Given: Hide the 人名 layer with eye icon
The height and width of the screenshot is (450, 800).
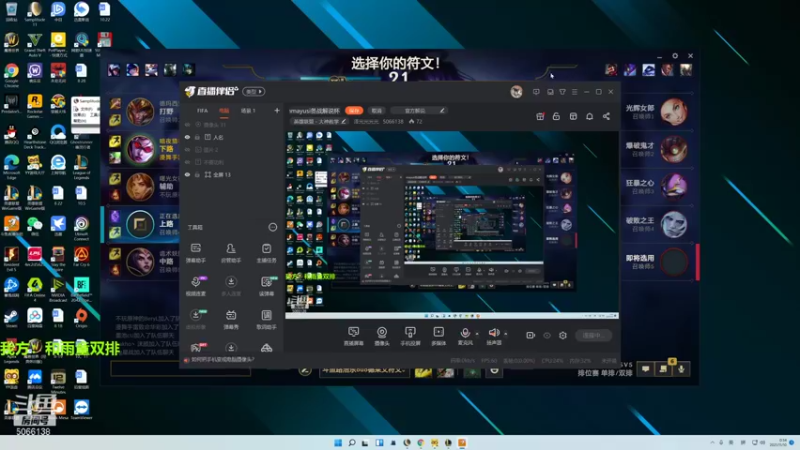Looking at the screenshot, I should [187, 137].
